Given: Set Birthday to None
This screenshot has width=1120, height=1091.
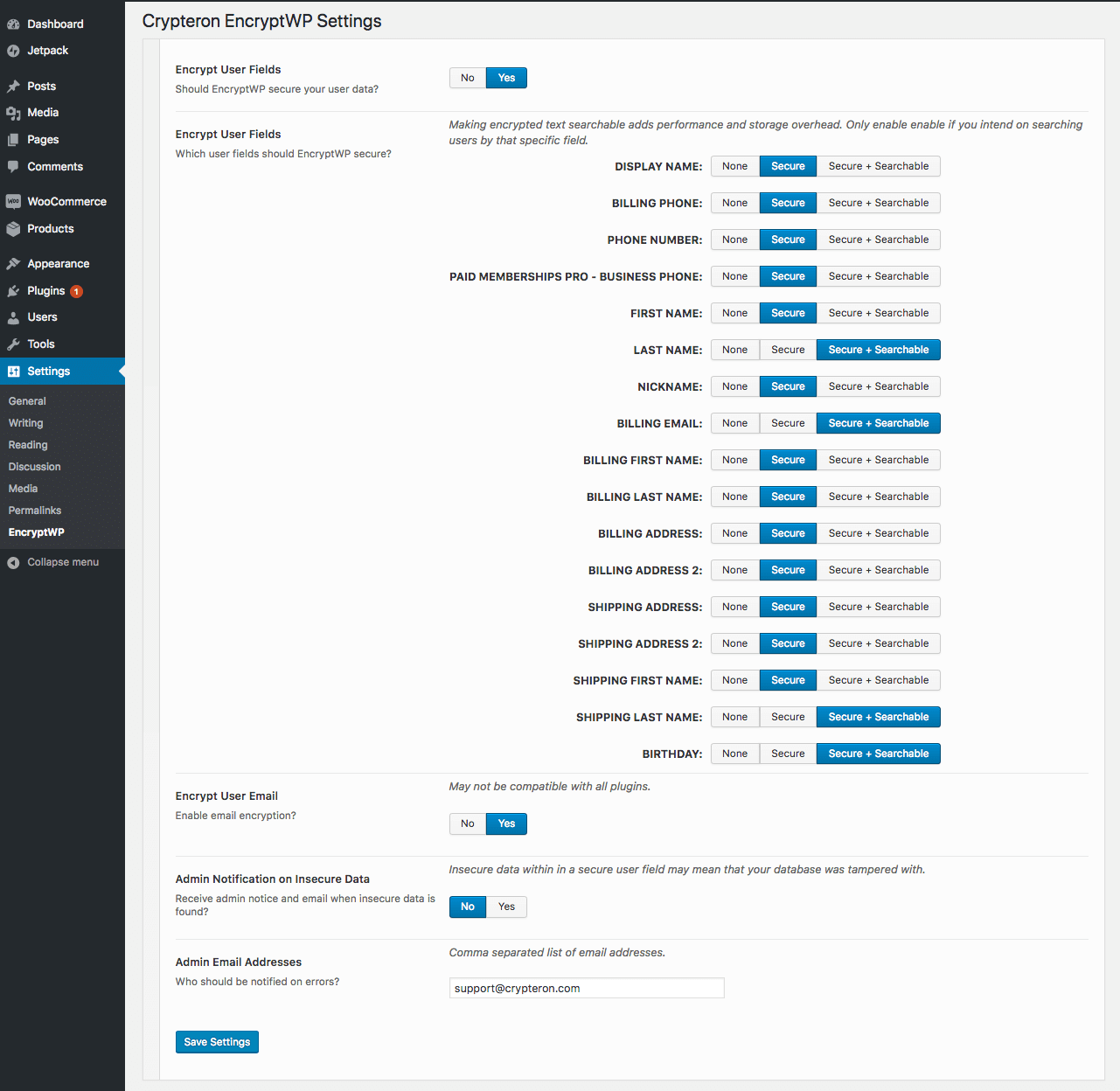Looking at the screenshot, I should click(x=734, y=754).
